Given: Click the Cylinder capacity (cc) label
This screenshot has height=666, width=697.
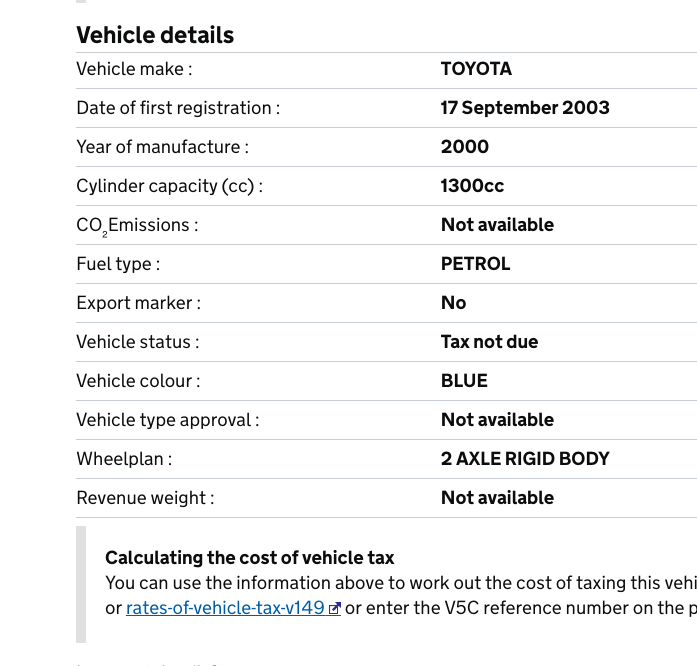Looking at the screenshot, I should tap(169, 186).
